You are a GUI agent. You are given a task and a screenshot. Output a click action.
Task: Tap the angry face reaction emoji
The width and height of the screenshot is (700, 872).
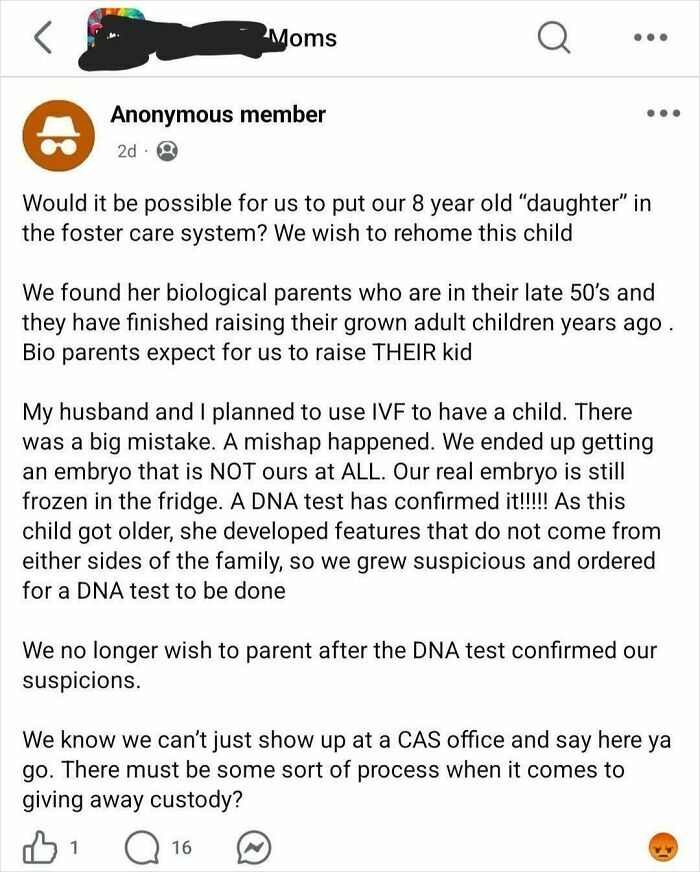(x=665, y=846)
